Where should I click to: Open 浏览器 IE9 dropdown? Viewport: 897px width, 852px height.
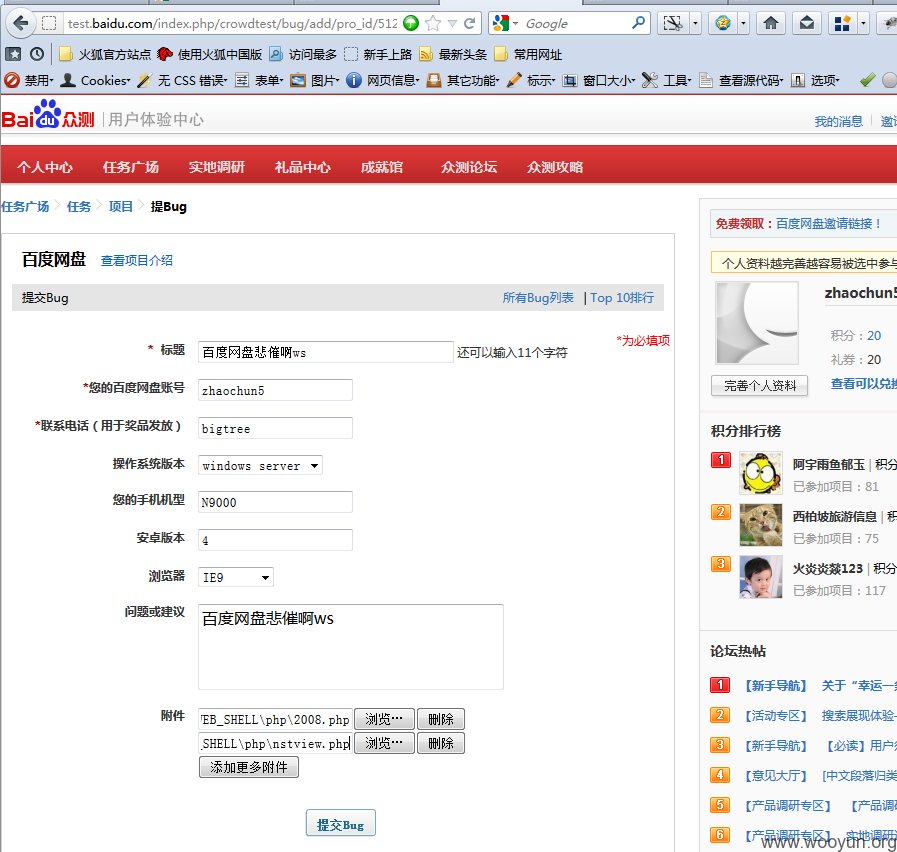(236, 577)
